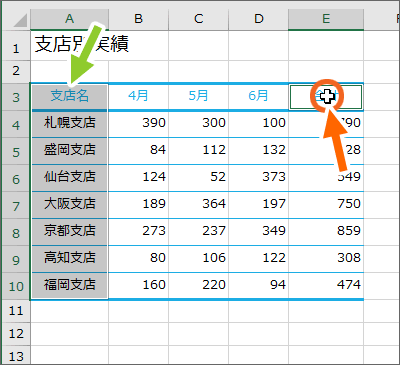Select row 11 header
Screen dimensions: 400x365
pos(16,311)
